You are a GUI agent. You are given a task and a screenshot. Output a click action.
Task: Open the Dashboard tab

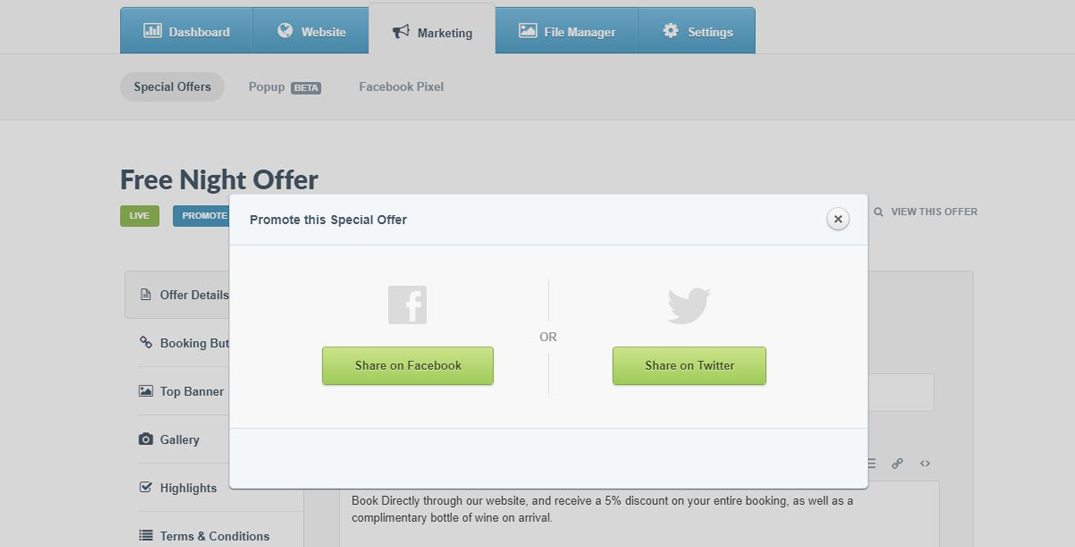[187, 32]
